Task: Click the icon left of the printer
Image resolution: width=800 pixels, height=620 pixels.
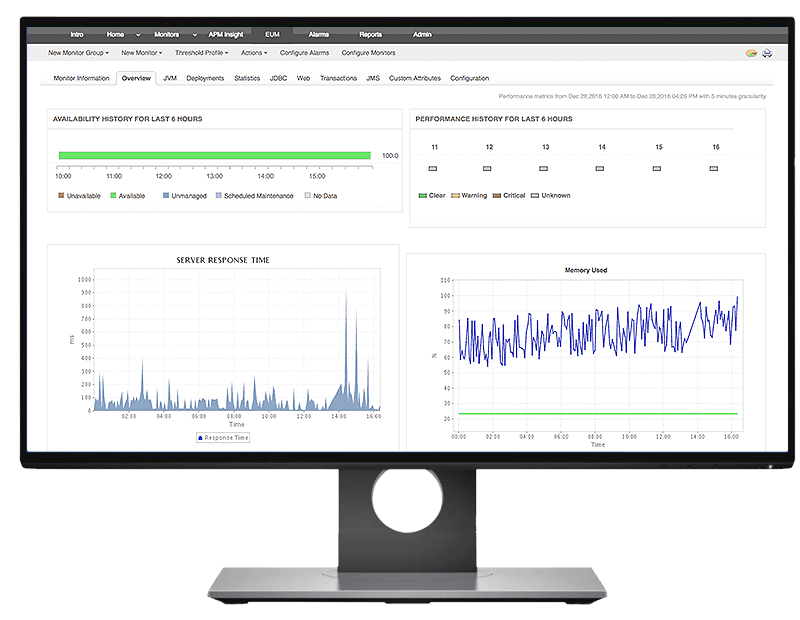Action: [x=751, y=53]
